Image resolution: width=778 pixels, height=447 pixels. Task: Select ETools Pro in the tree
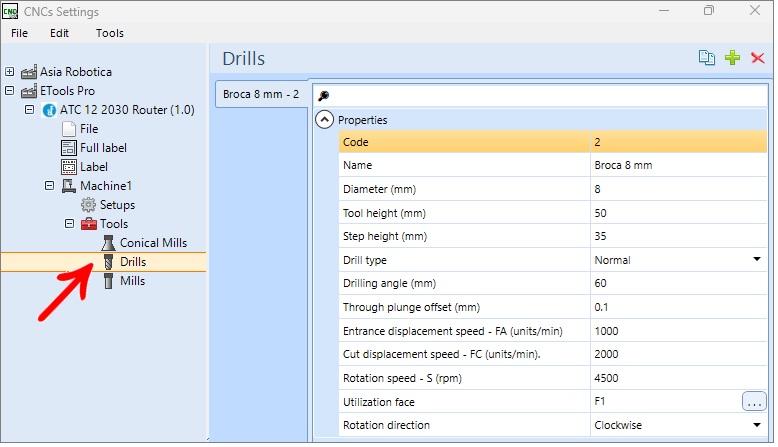[x=67, y=91]
